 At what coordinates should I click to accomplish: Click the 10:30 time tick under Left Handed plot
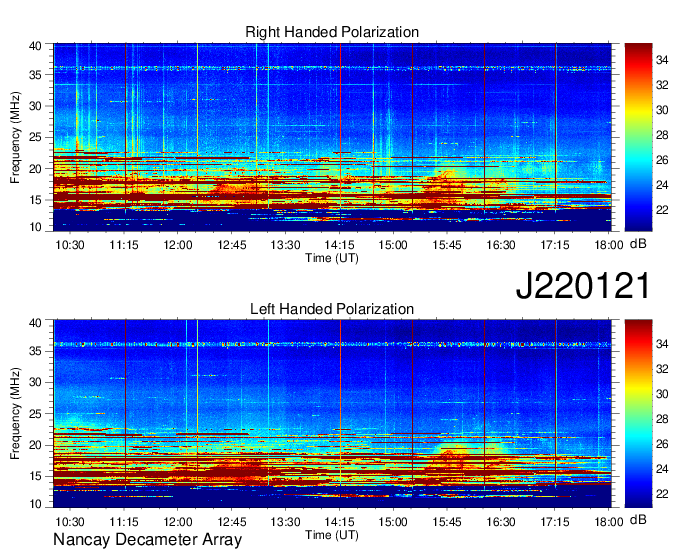(x=70, y=522)
